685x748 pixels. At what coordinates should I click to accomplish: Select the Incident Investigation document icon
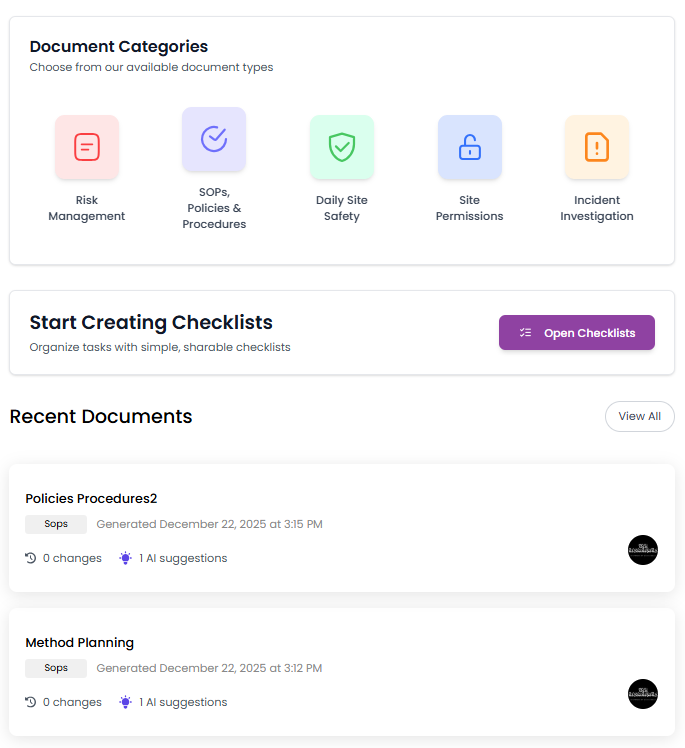point(597,147)
